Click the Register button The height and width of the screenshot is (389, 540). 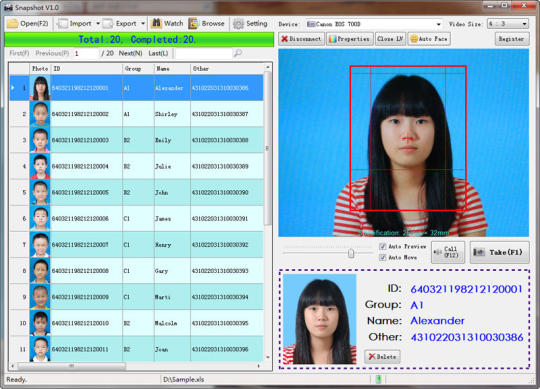[511, 39]
